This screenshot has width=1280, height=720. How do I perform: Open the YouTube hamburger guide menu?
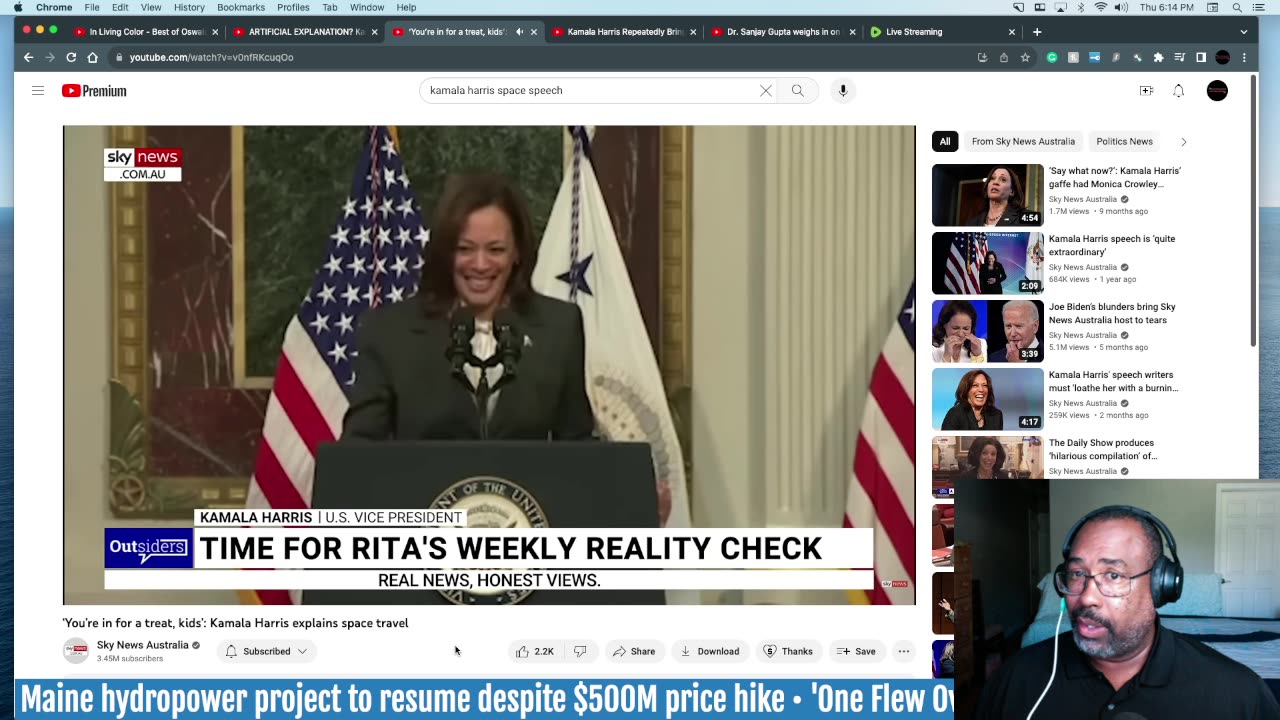(x=38, y=91)
